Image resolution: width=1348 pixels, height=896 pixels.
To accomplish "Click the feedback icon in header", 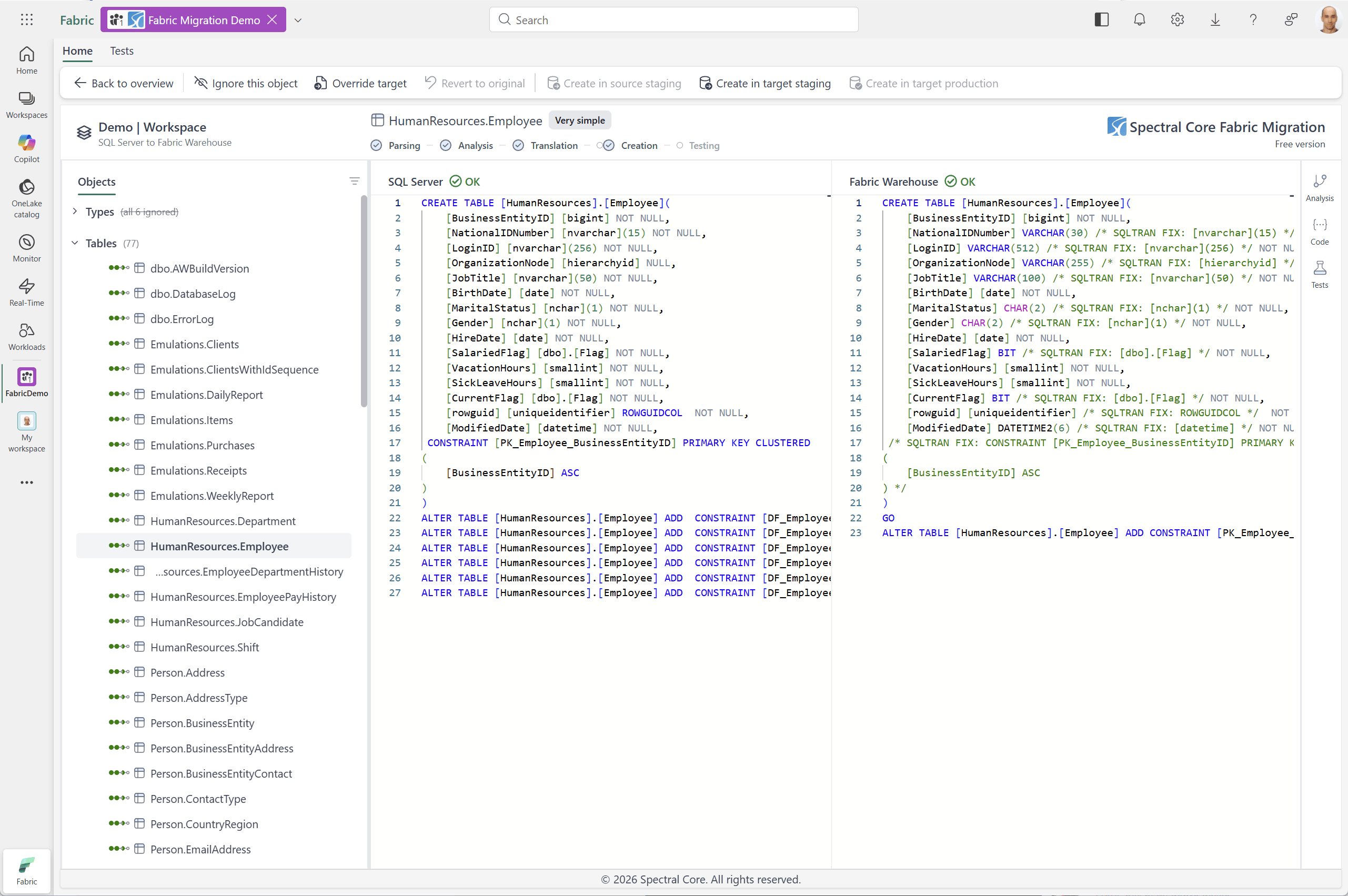I will (x=1291, y=20).
